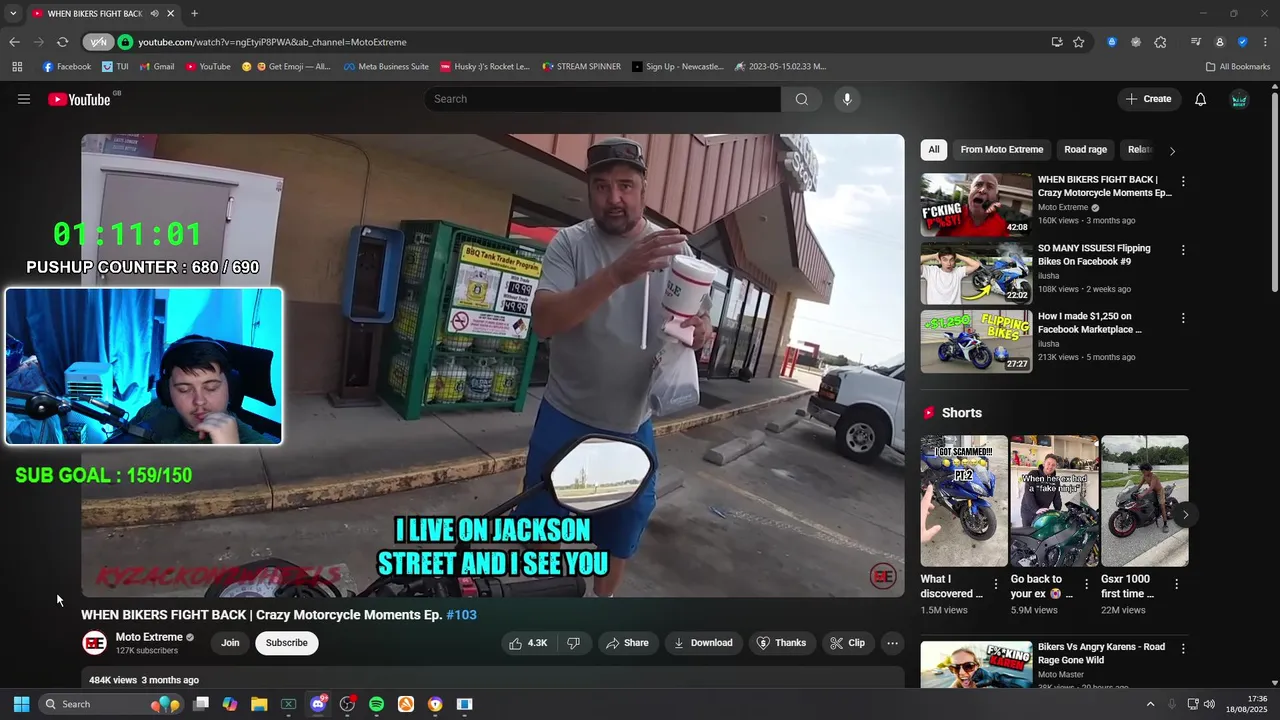Open options for 'WHEN BIKERS FIGHT BACK' sidebar video
This screenshot has height=720, width=1280.
point(1183,182)
